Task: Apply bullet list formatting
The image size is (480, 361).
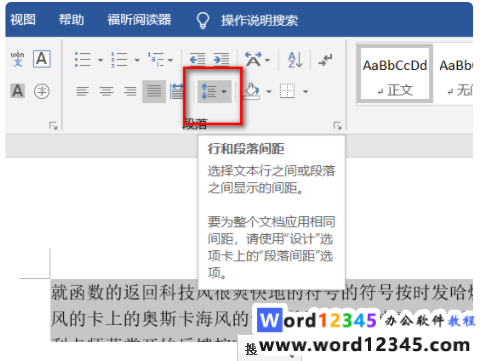Action: point(82,60)
